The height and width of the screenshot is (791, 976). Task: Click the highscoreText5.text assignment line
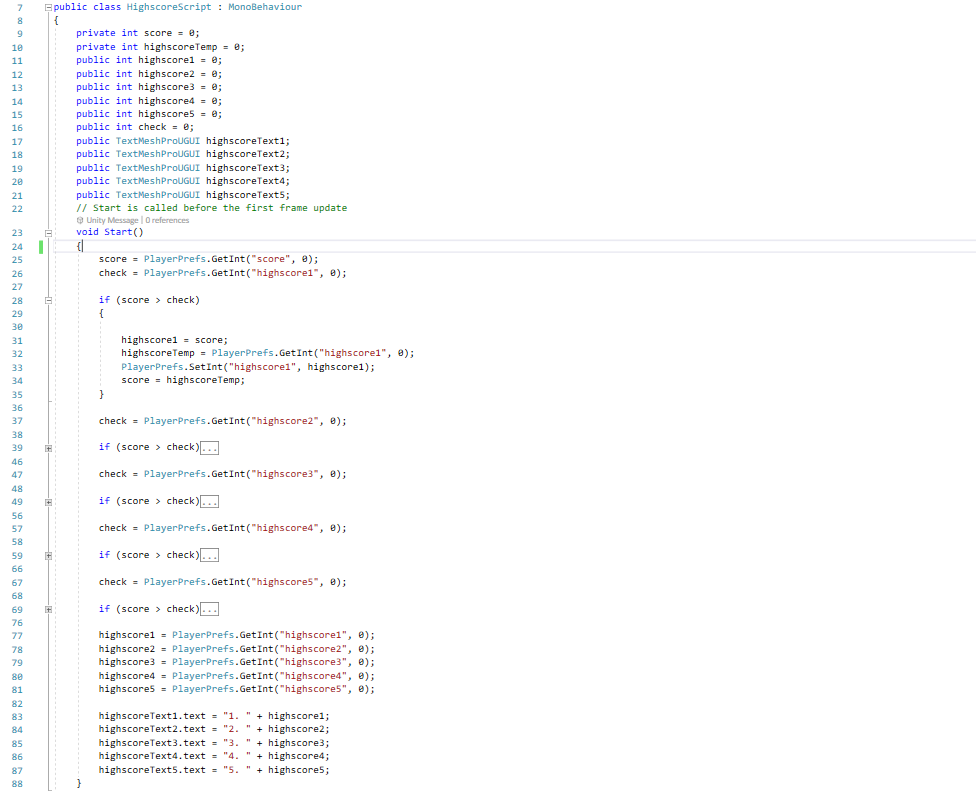[214, 770]
